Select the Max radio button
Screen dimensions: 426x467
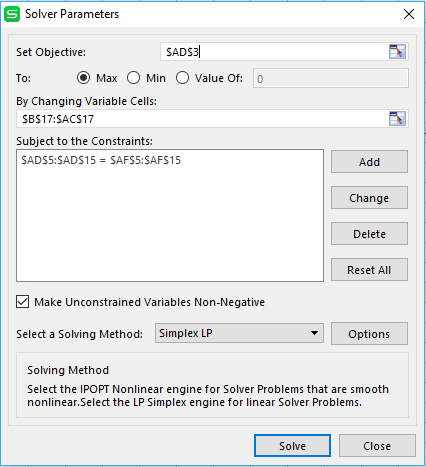click(x=83, y=78)
